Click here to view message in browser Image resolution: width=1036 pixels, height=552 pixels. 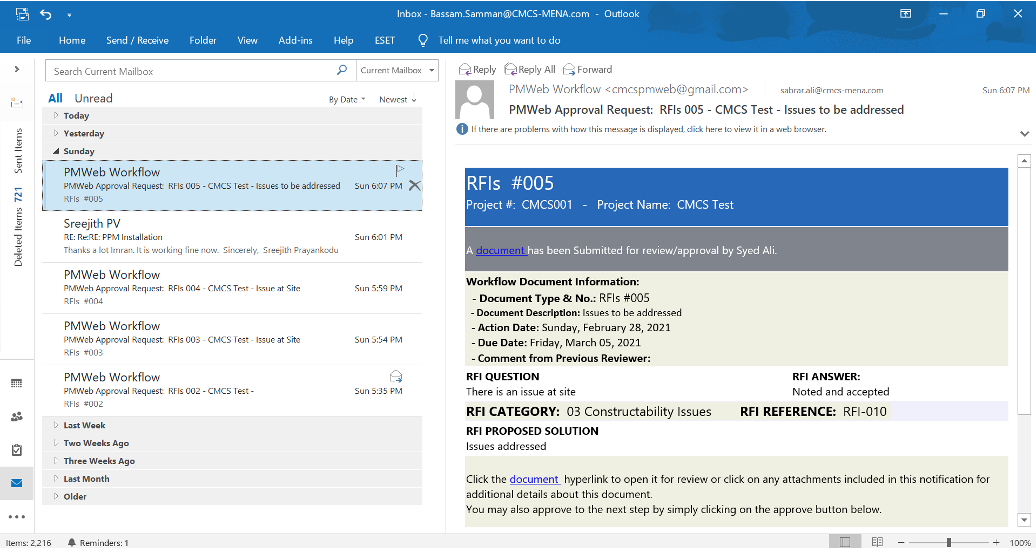tap(695, 129)
